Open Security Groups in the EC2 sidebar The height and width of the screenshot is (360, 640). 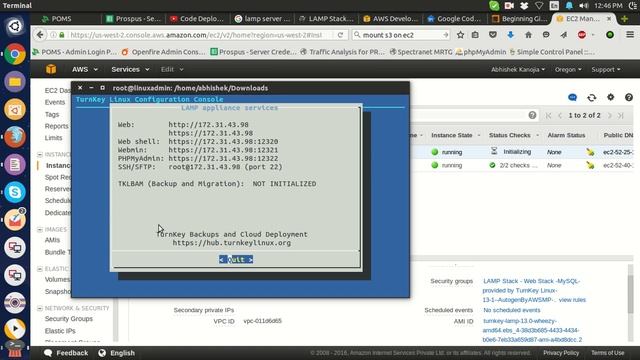69,319
